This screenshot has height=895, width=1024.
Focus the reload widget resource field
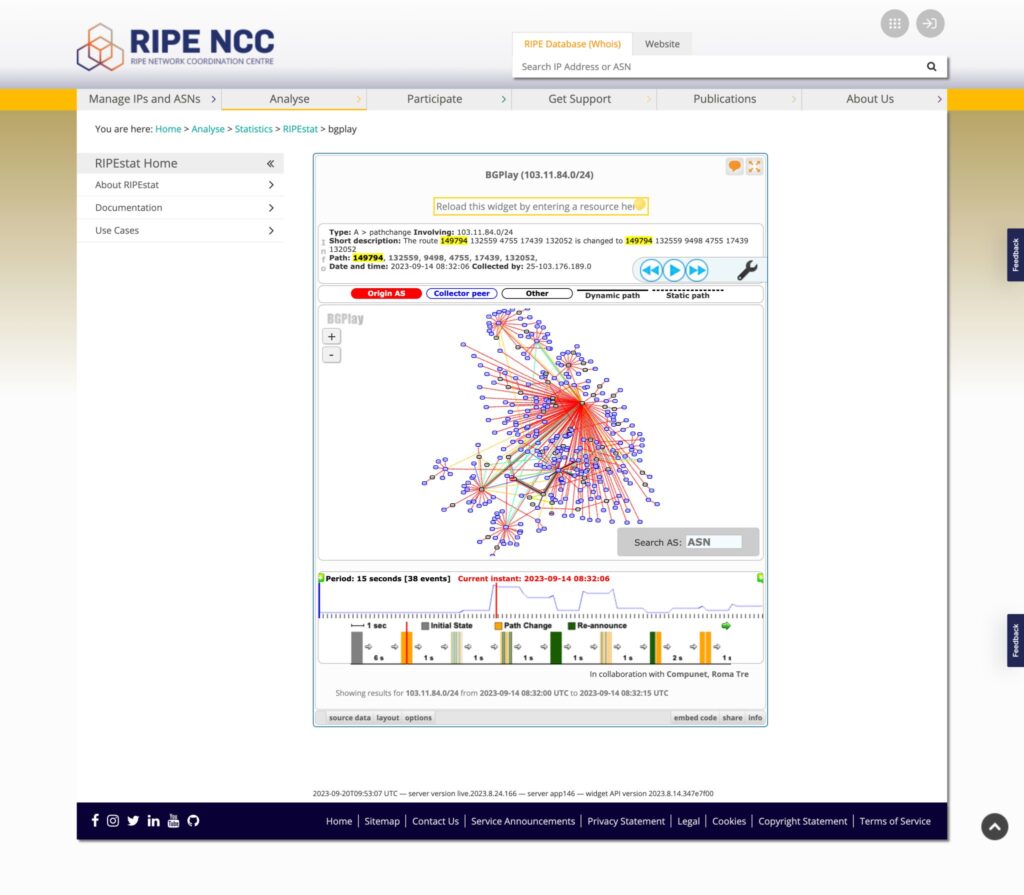(x=541, y=206)
